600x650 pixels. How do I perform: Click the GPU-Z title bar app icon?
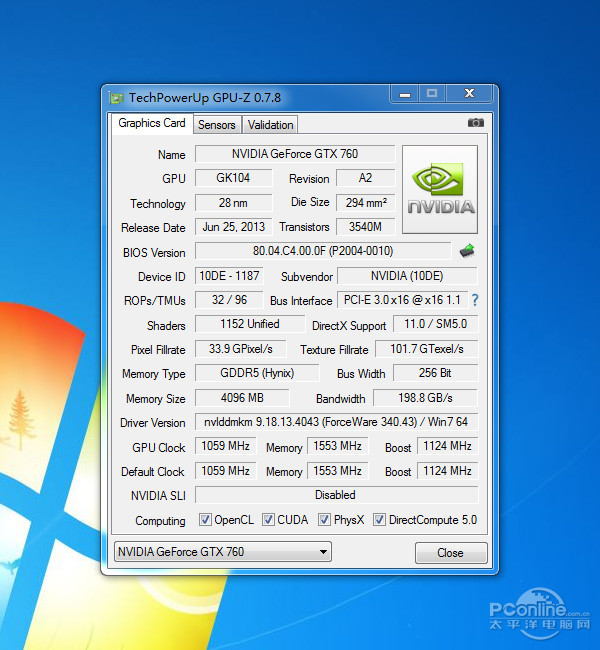pos(116,98)
